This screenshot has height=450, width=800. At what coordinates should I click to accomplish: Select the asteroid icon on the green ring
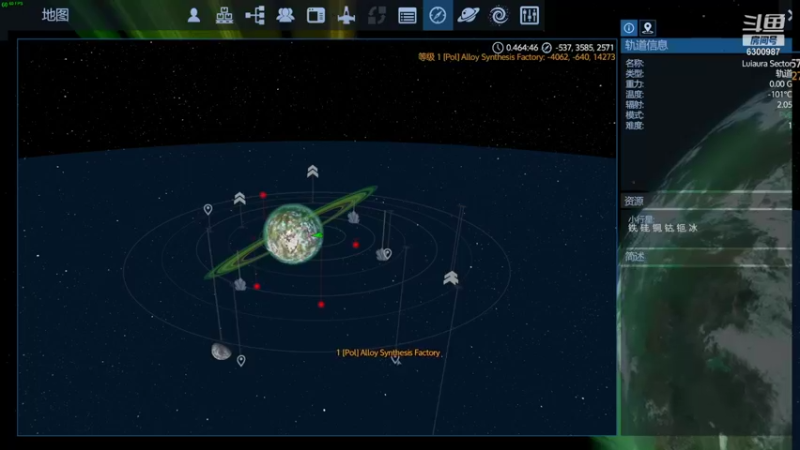(353, 218)
